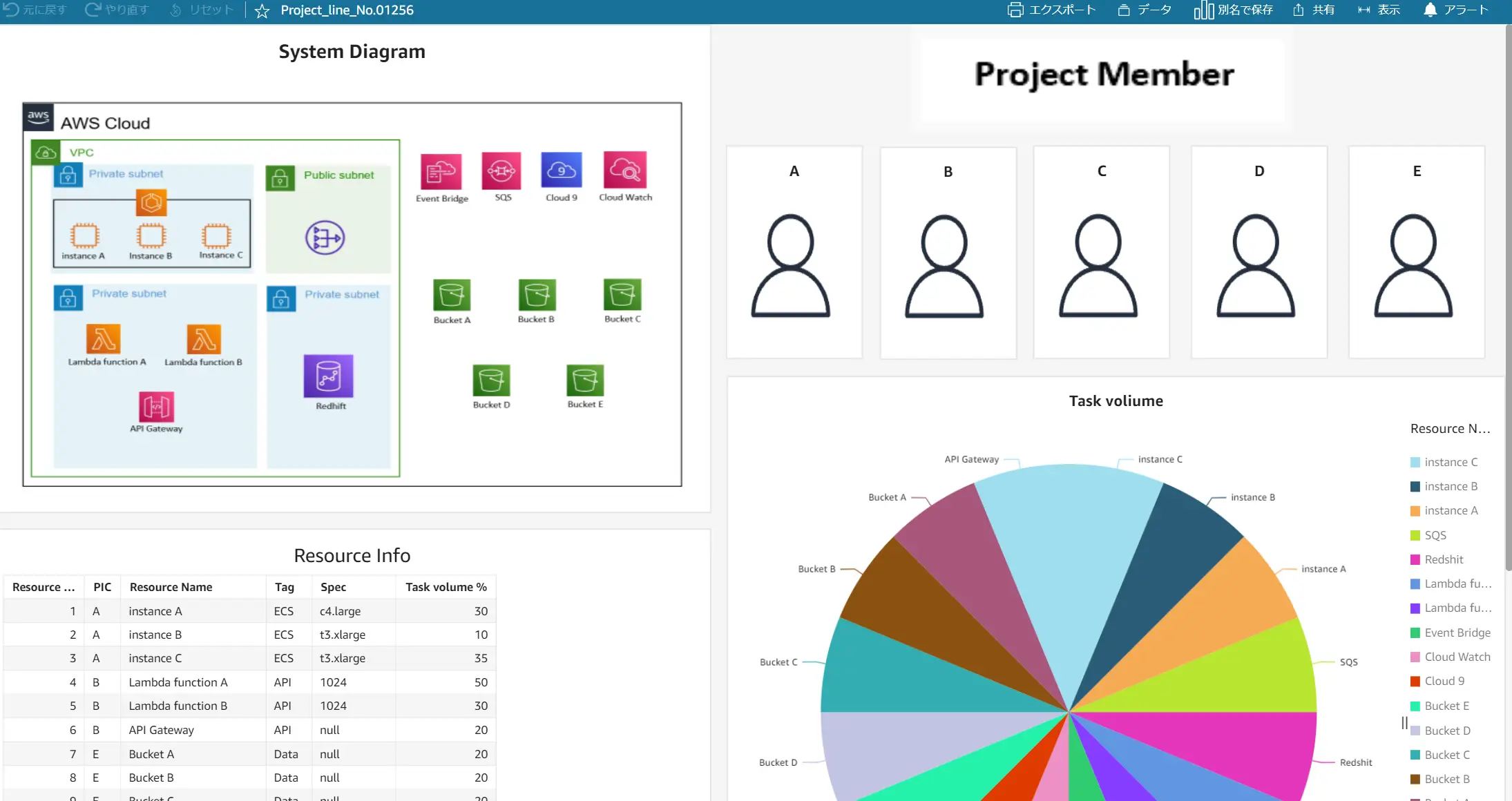Click the legend resize handle
1512x801 pixels.
(1404, 723)
